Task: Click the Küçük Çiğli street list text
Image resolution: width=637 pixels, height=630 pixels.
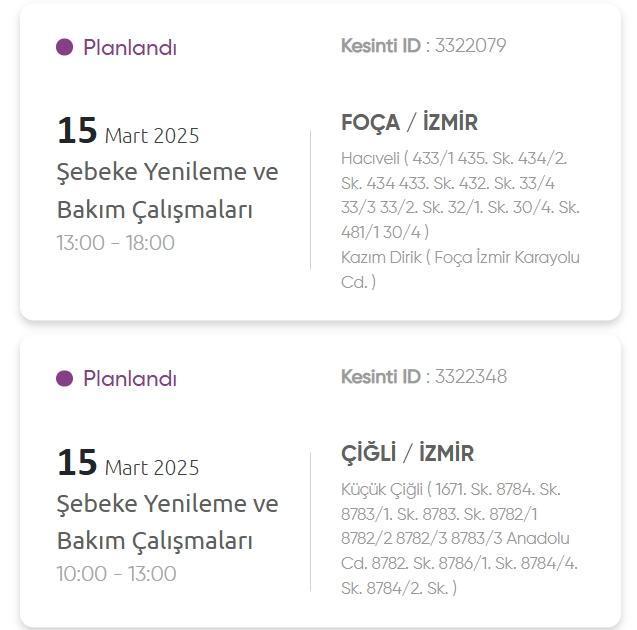Action: pyautogui.click(x=459, y=538)
